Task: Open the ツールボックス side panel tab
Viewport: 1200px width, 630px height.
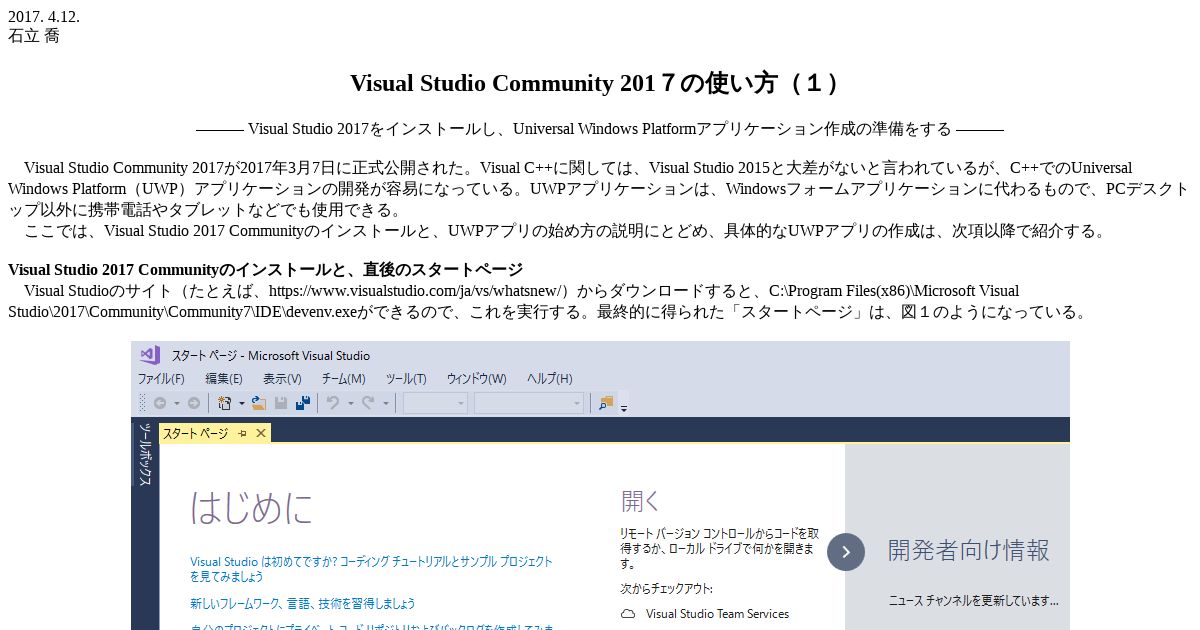Action: click(144, 455)
